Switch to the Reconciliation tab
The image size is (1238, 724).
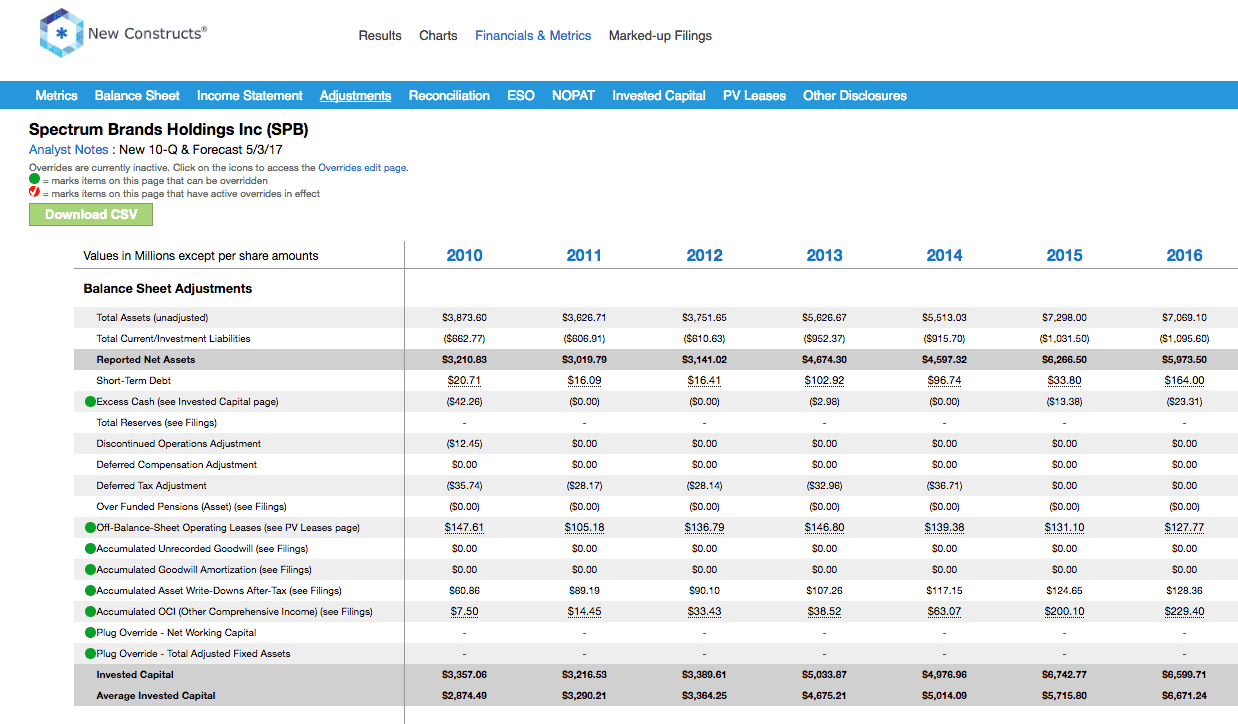click(449, 95)
